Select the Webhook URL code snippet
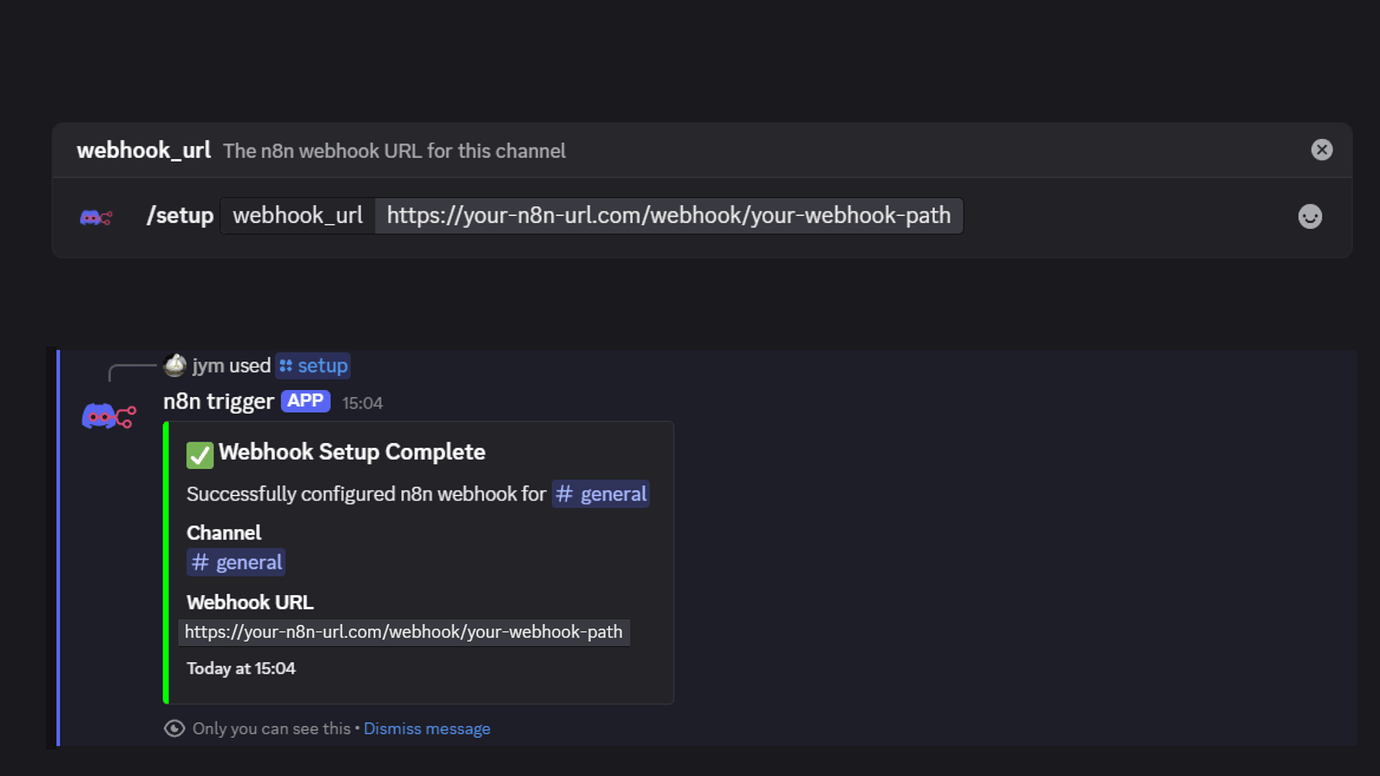Screen dimensions: 1380x776 click(x=403, y=631)
